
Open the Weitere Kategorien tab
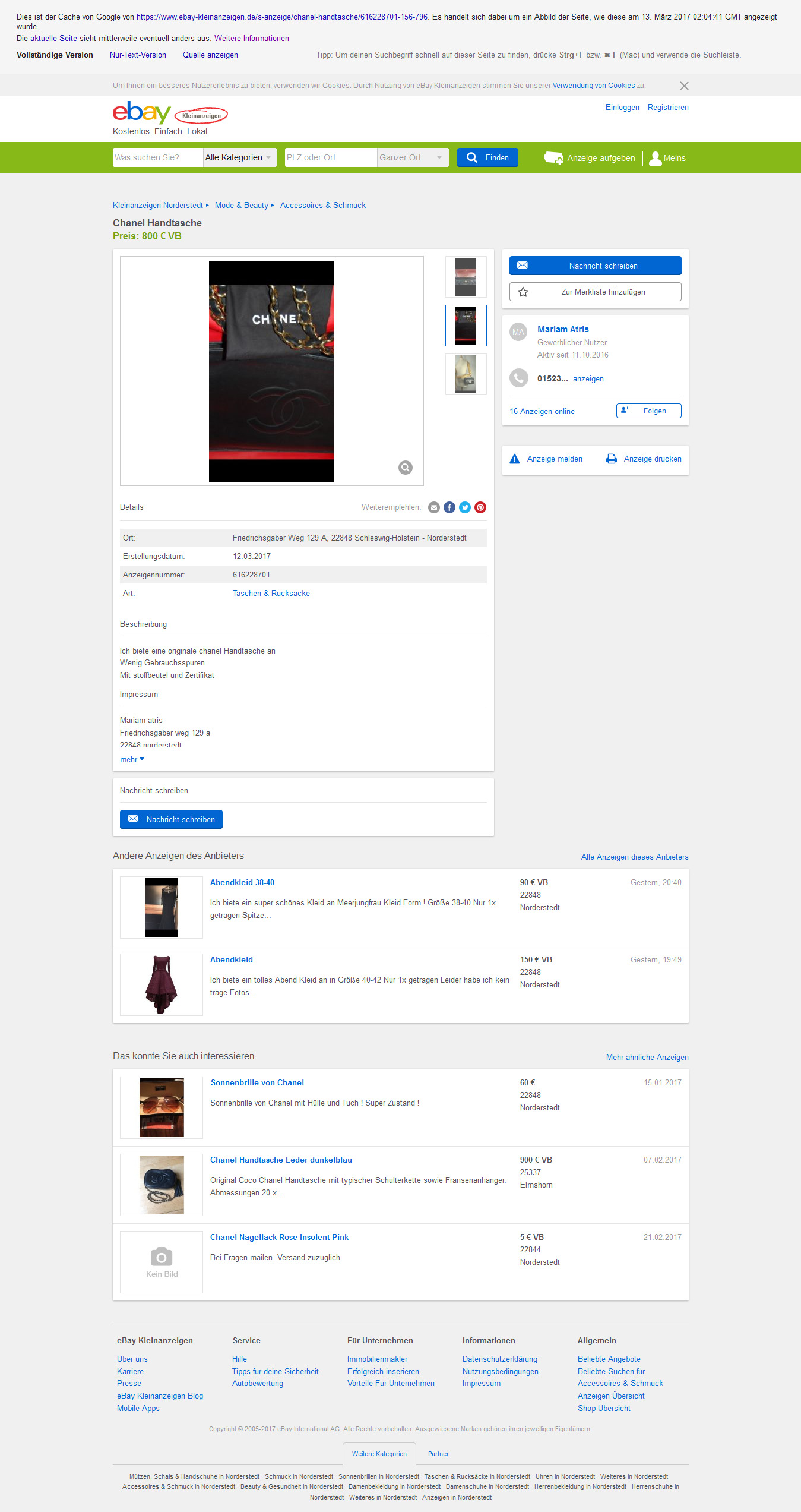point(379,1454)
